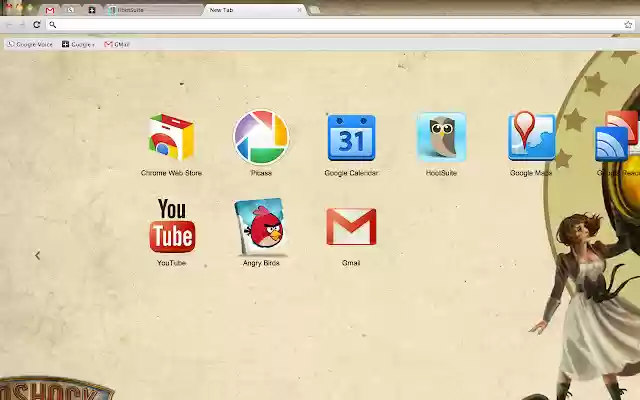Click the "HootSuite" app label
Image resolution: width=640 pixels, height=400 pixels.
[x=441, y=173]
